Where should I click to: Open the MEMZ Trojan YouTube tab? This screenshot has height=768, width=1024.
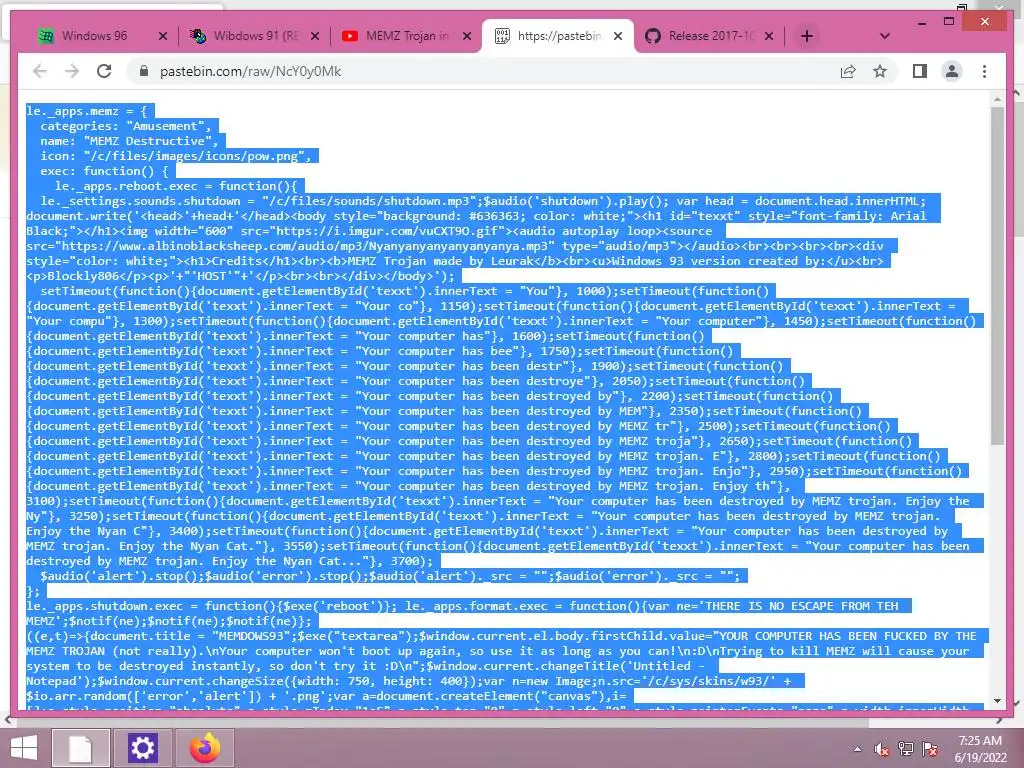click(406, 36)
